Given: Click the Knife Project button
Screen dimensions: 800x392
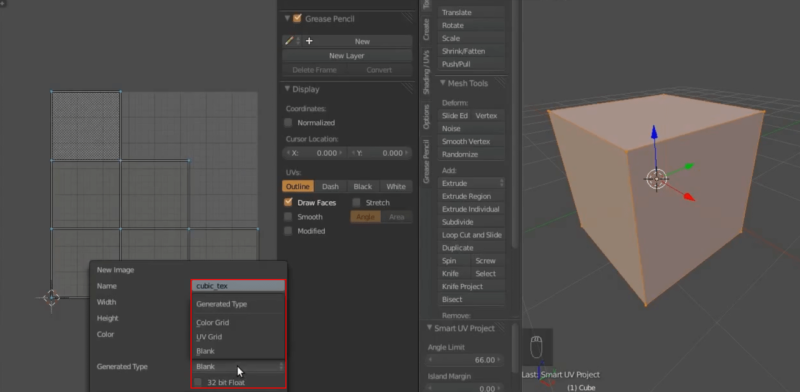Looking at the screenshot, I should coord(472,286).
